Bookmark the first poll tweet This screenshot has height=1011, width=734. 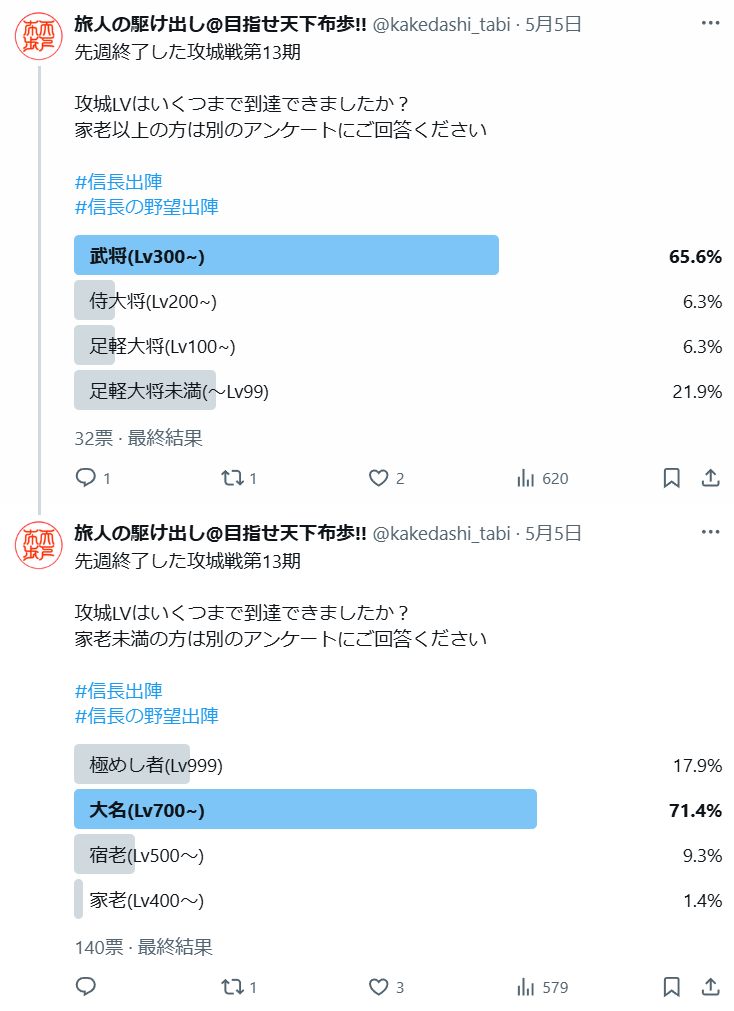click(671, 478)
